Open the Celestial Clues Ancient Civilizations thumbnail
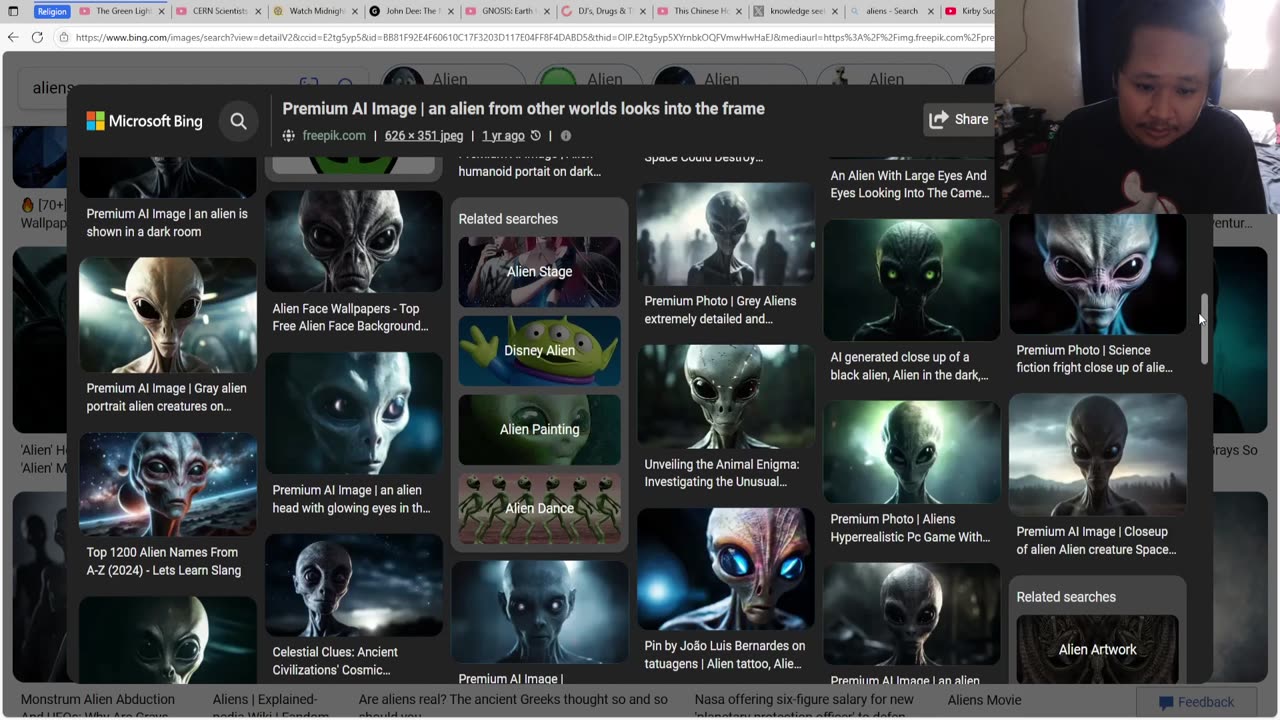The image size is (1280, 720). (x=354, y=586)
